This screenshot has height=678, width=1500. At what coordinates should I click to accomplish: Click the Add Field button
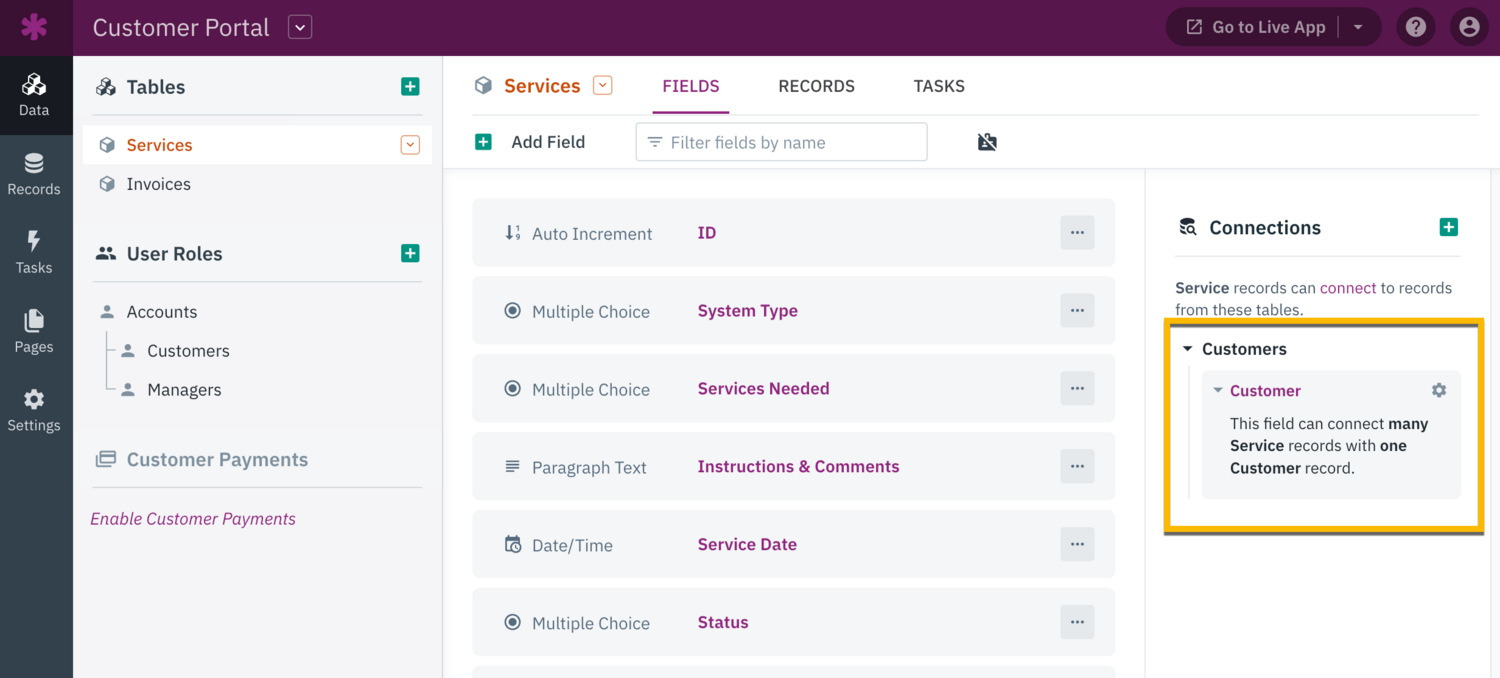(530, 142)
